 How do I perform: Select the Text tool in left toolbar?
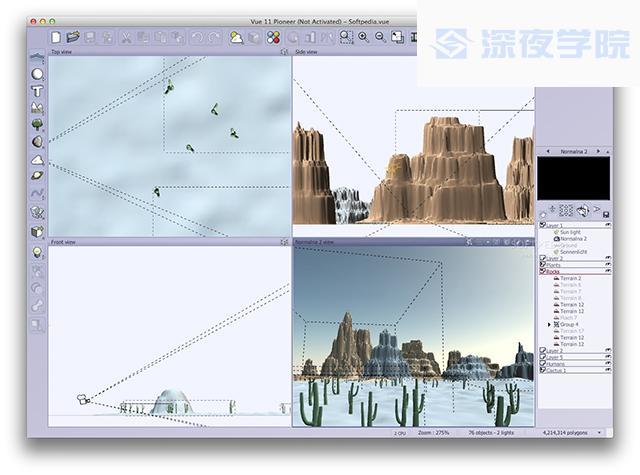tap(37, 91)
